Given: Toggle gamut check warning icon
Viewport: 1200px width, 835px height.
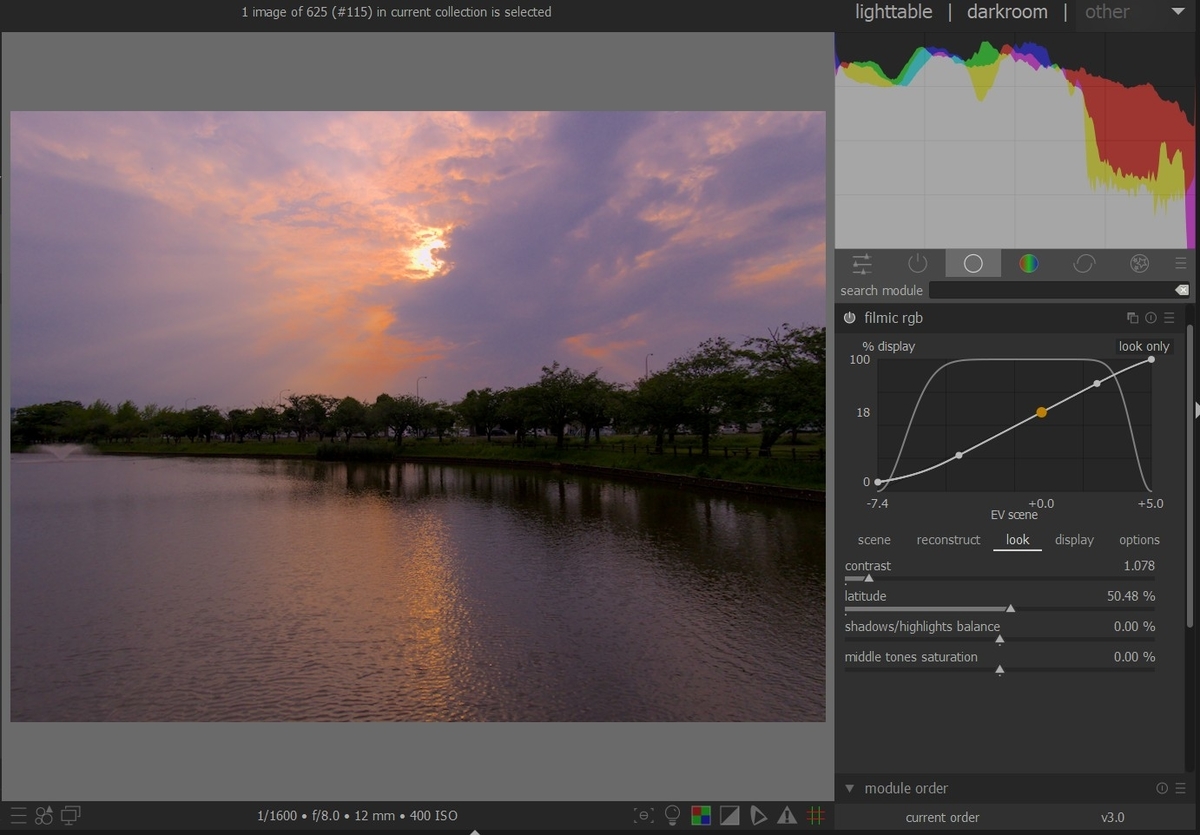Looking at the screenshot, I should coord(788,816).
